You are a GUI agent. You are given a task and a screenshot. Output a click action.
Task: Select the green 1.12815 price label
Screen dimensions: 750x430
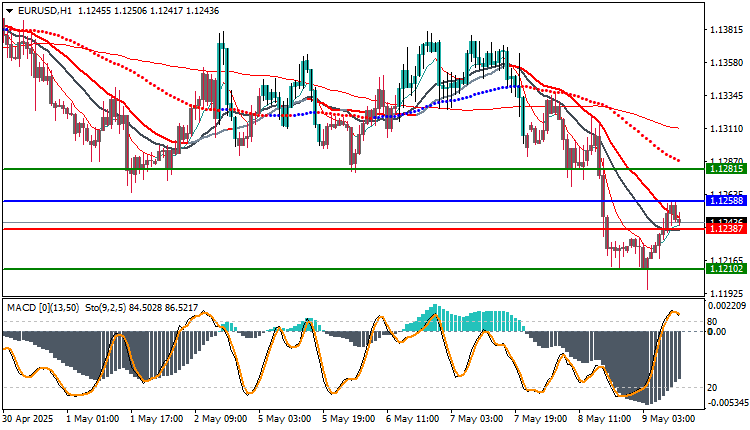[726, 169]
